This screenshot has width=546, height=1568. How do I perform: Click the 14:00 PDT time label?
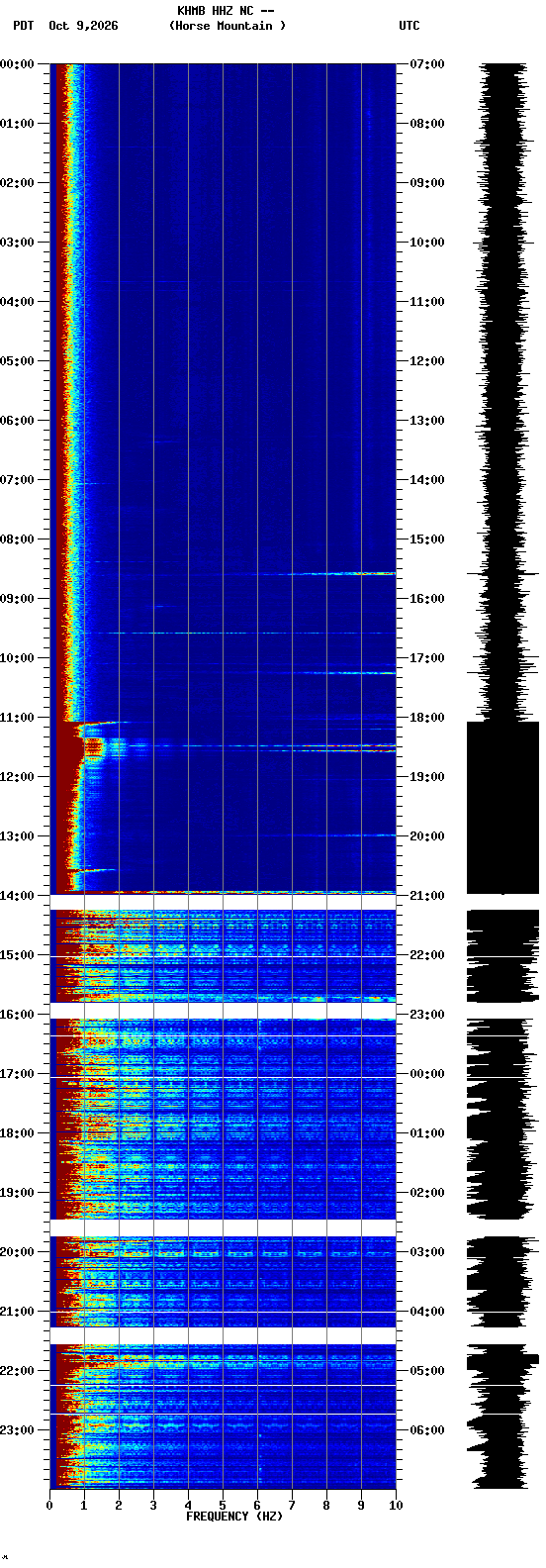click(x=17, y=896)
